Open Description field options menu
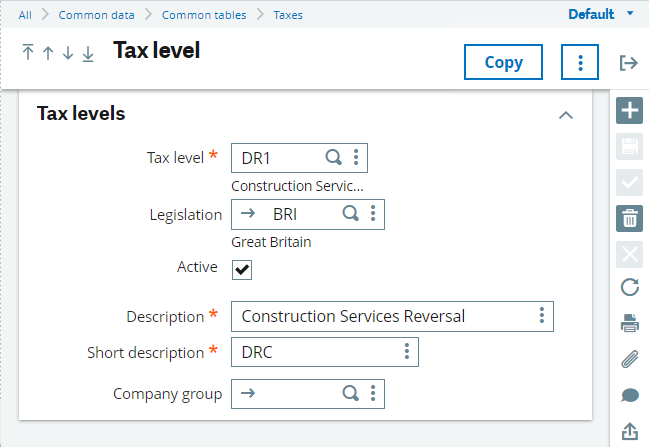Viewport: 649px width, 447px height. [542, 316]
